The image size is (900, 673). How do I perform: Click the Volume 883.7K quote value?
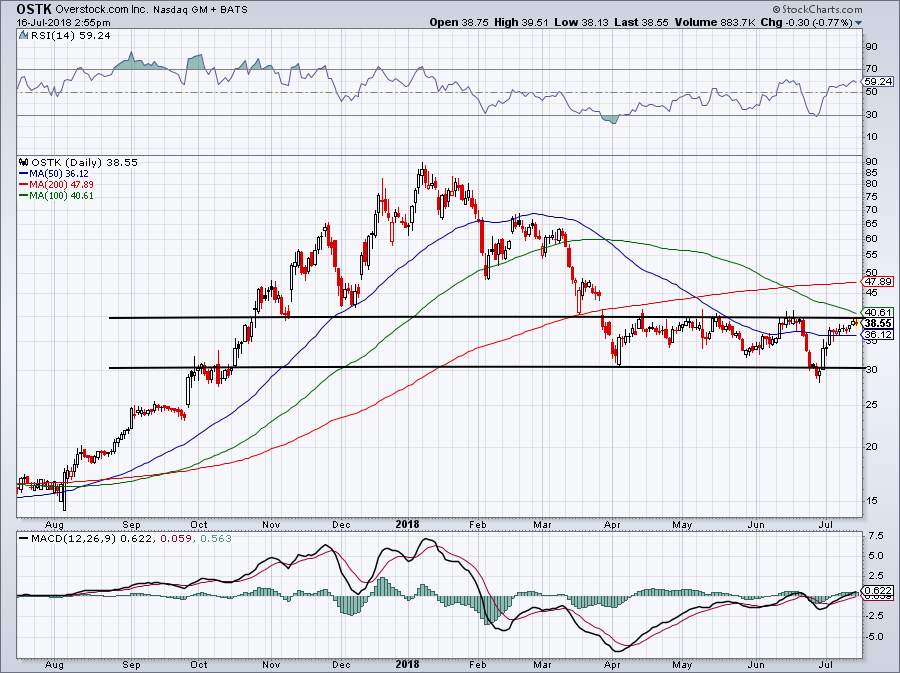(x=716, y=22)
